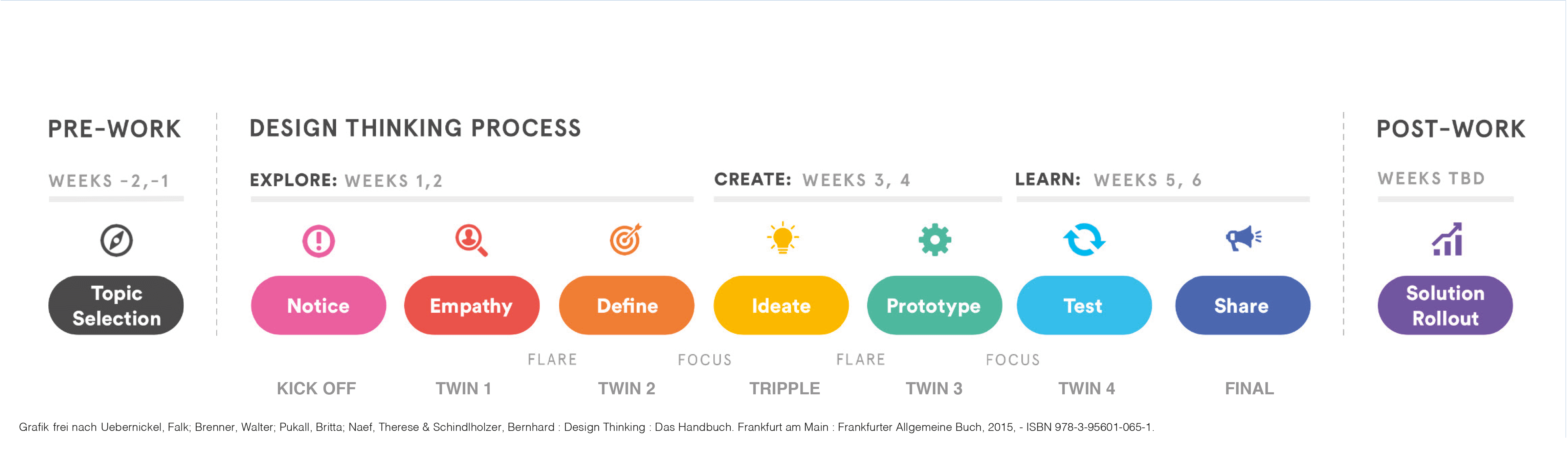This screenshot has width=1568, height=462.
Task: Click the pink exclamation Notice icon
Action: [x=318, y=241]
